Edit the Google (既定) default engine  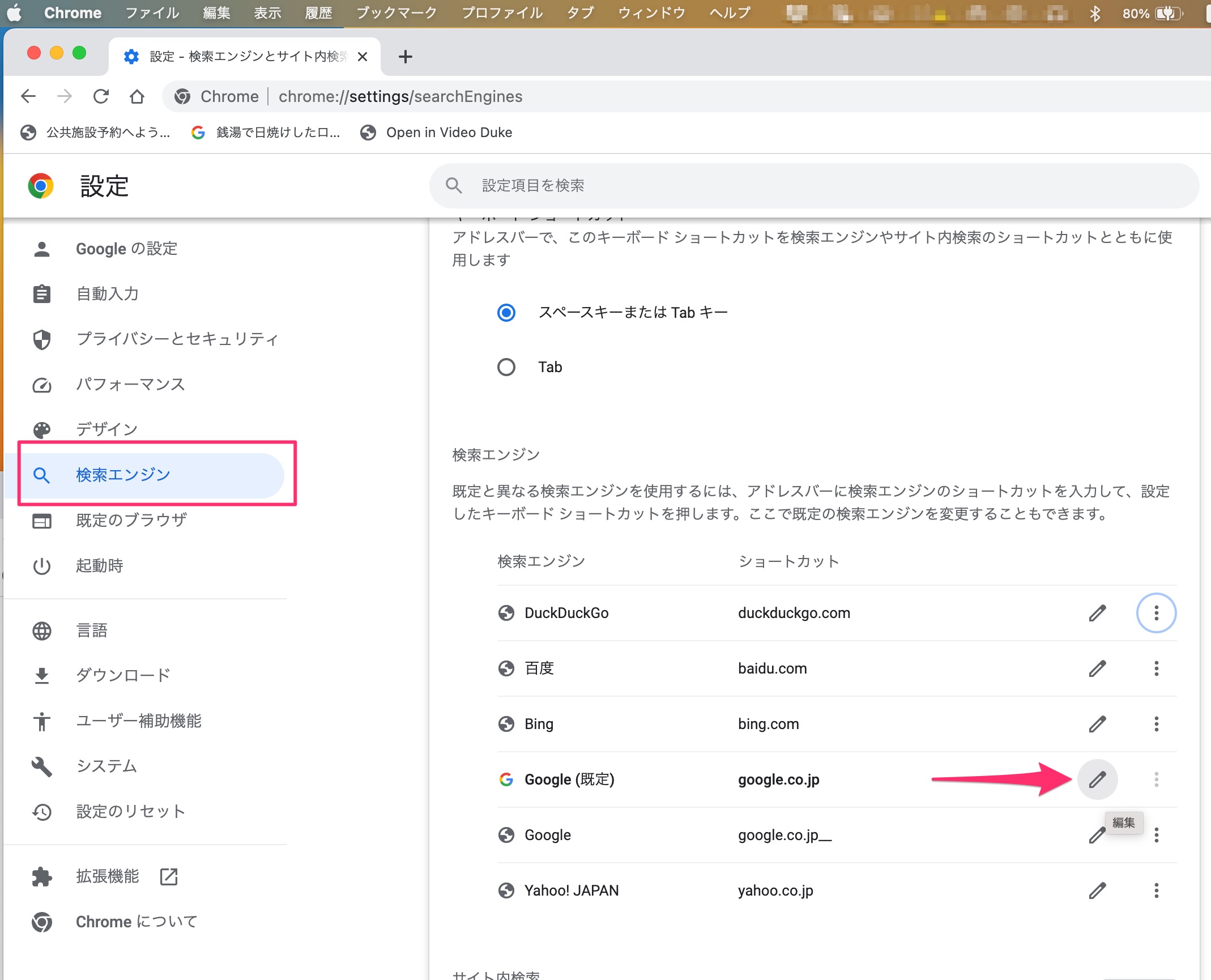[1097, 779]
